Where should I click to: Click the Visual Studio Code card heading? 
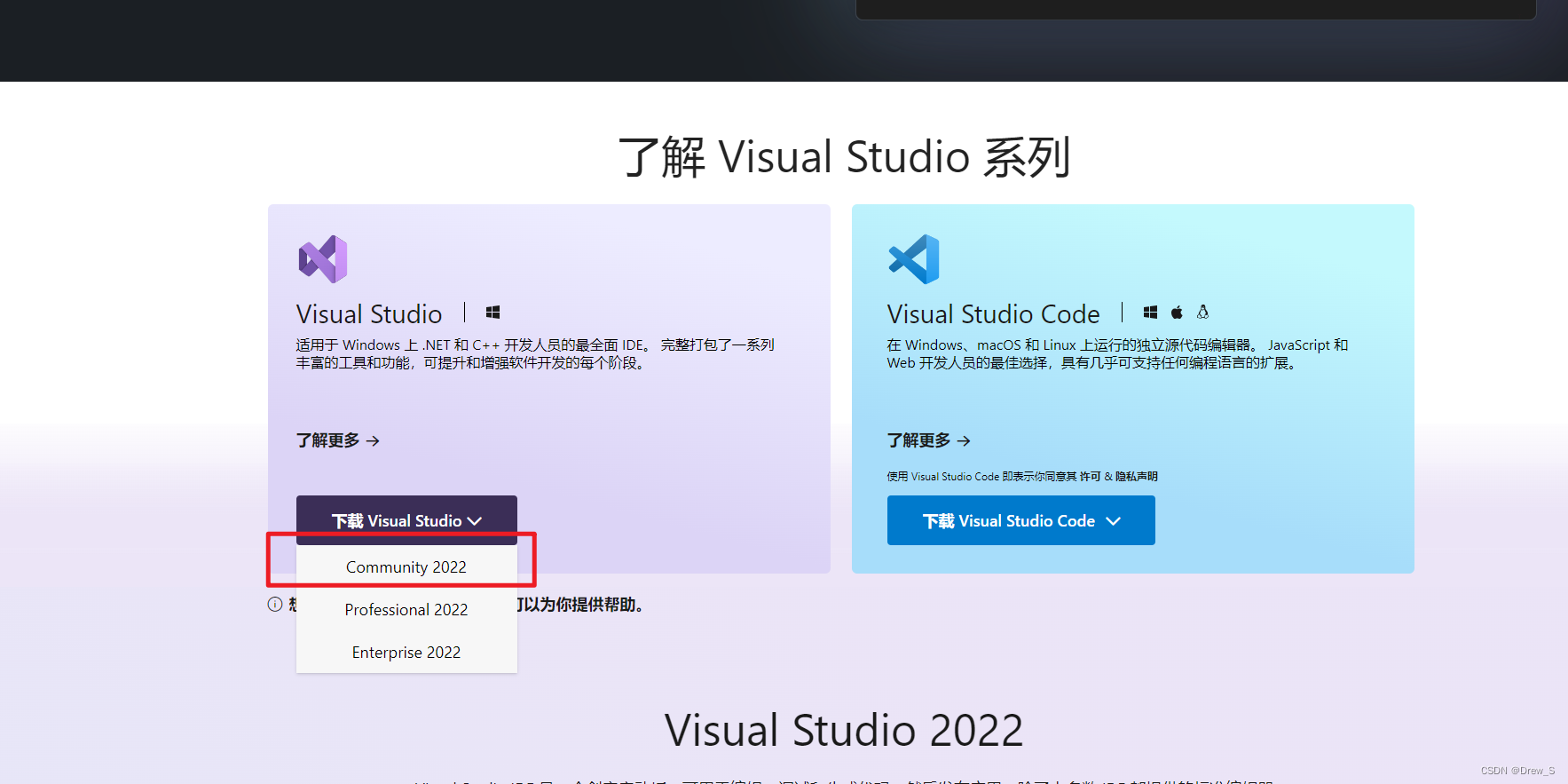click(994, 314)
